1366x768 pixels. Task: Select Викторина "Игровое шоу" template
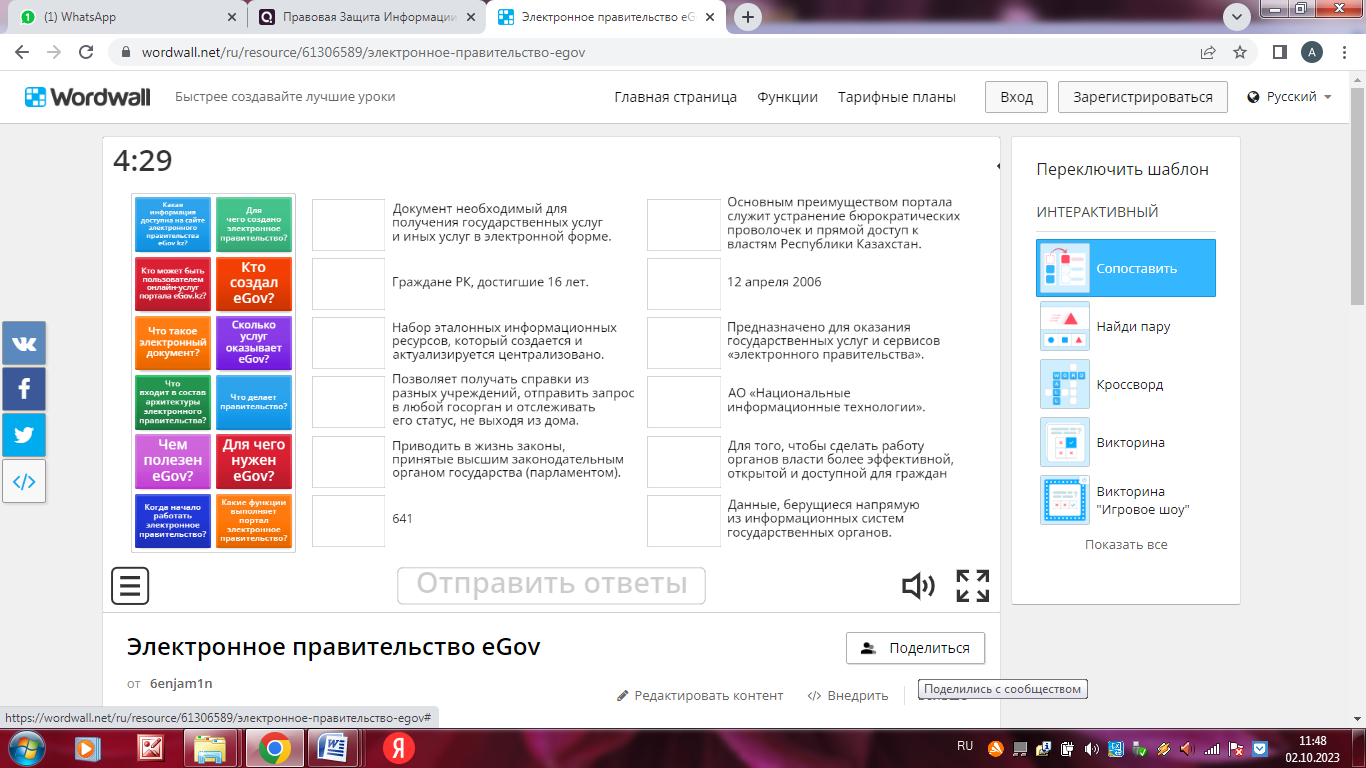(x=1126, y=500)
